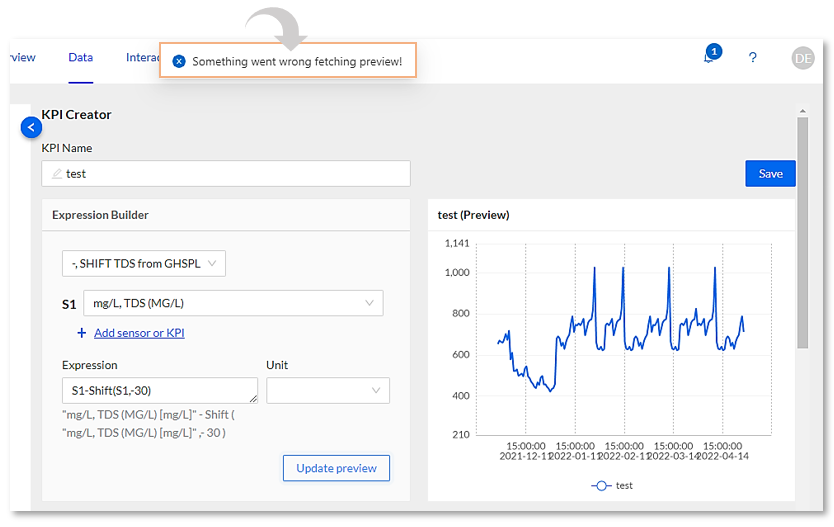
Task: Expand the S1 sensor dropdown
Action: point(233,303)
